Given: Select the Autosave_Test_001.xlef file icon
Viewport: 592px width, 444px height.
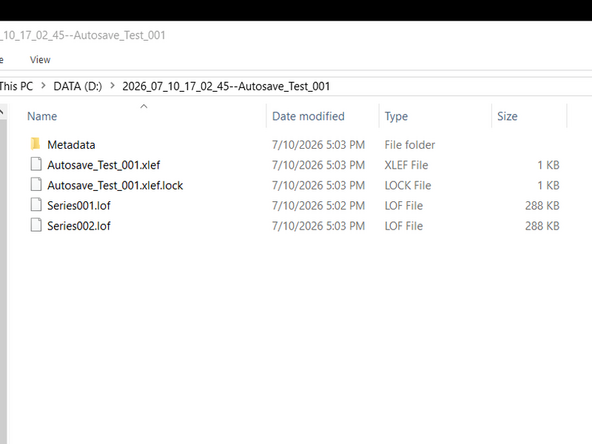Looking at the screenshot, I should (36, 164).
